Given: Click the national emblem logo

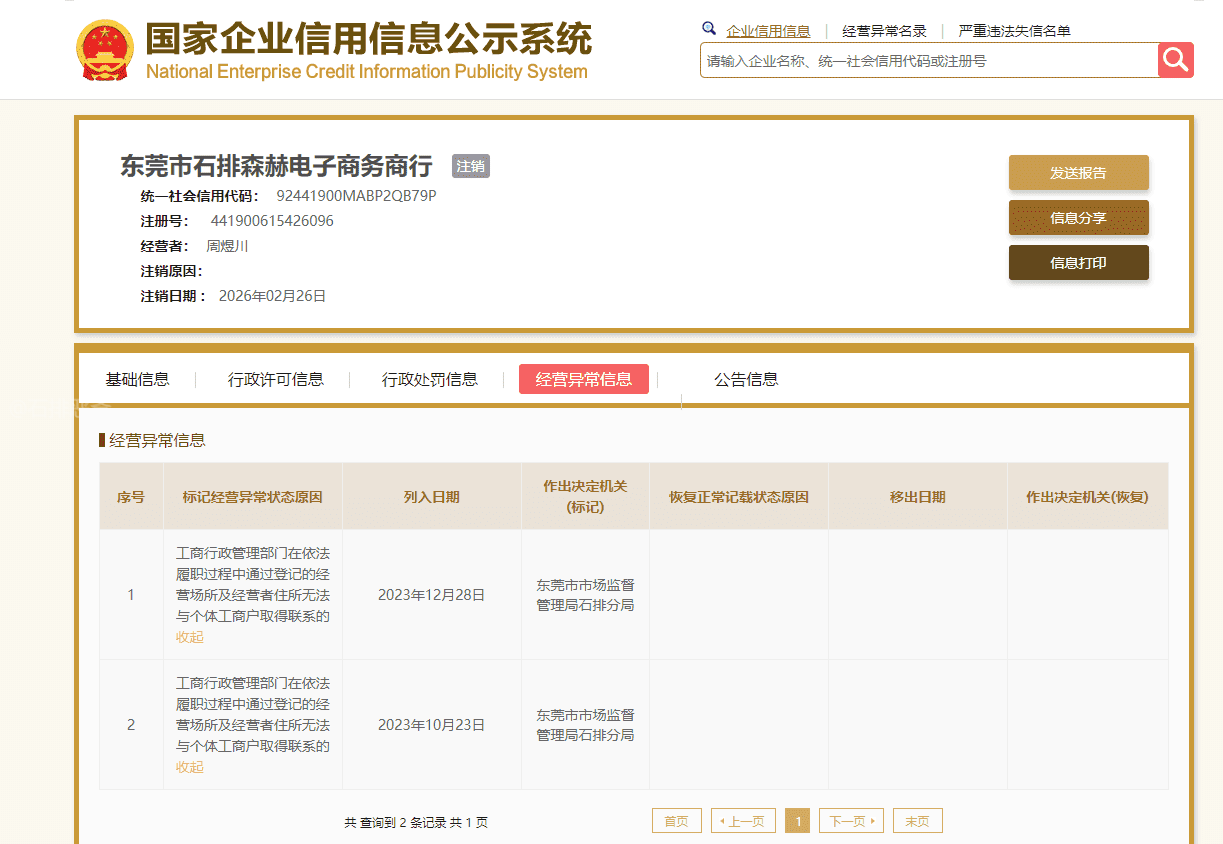Looking at the screenshot, I should 104,49.
